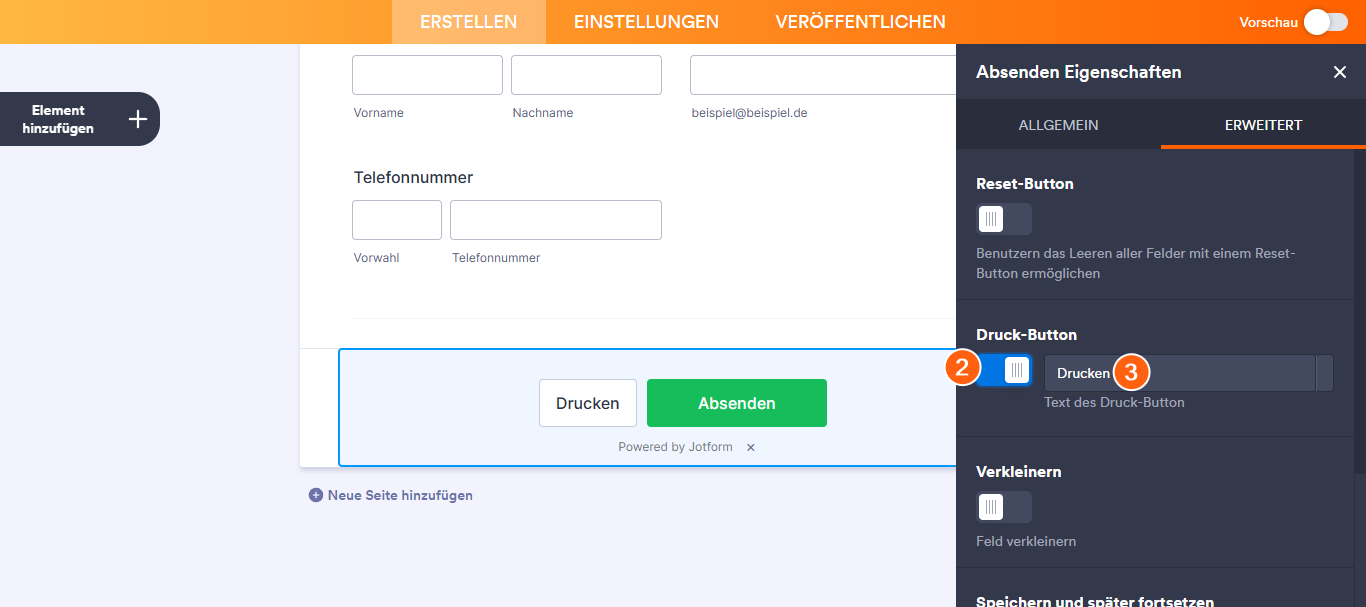The height and width of the screenshot is (607, 1366).
Task: Open the ERSTELLEN tab
Action: pos(468,22)
